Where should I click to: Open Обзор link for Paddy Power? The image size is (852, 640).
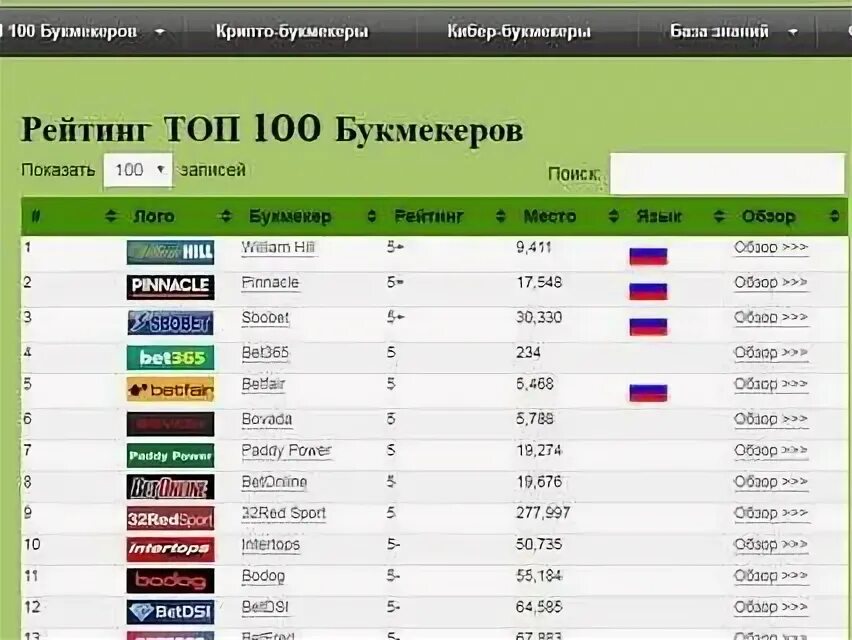pyautogui.click(x=771, y=451)
